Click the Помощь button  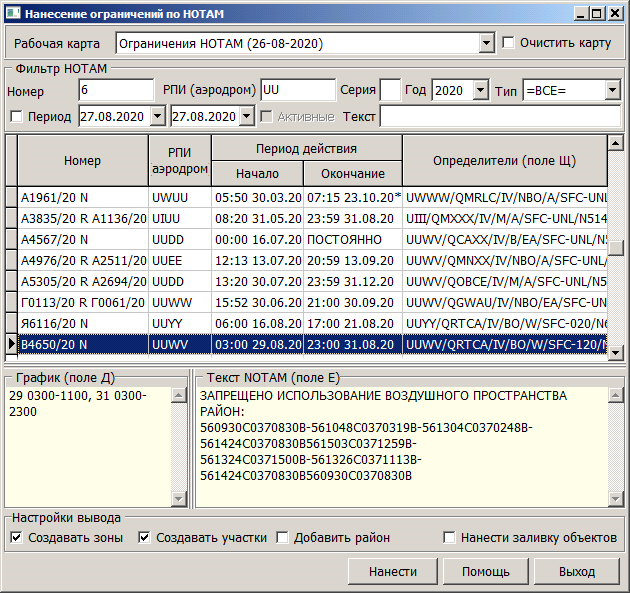click(485, 572)
